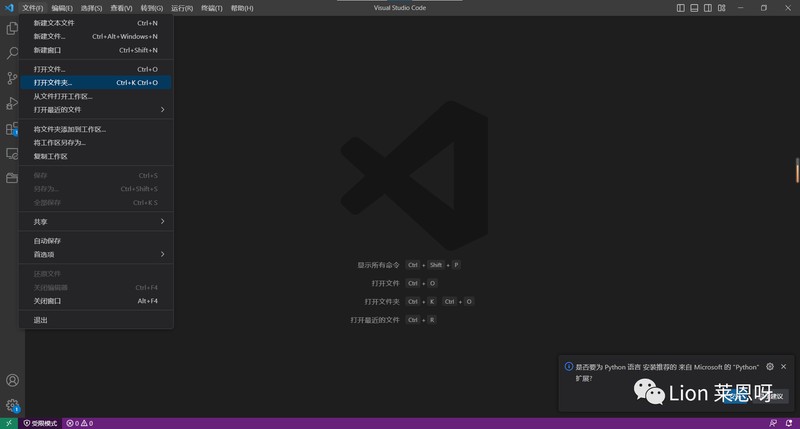Open the Accounts menu icon

coord(12,381)
